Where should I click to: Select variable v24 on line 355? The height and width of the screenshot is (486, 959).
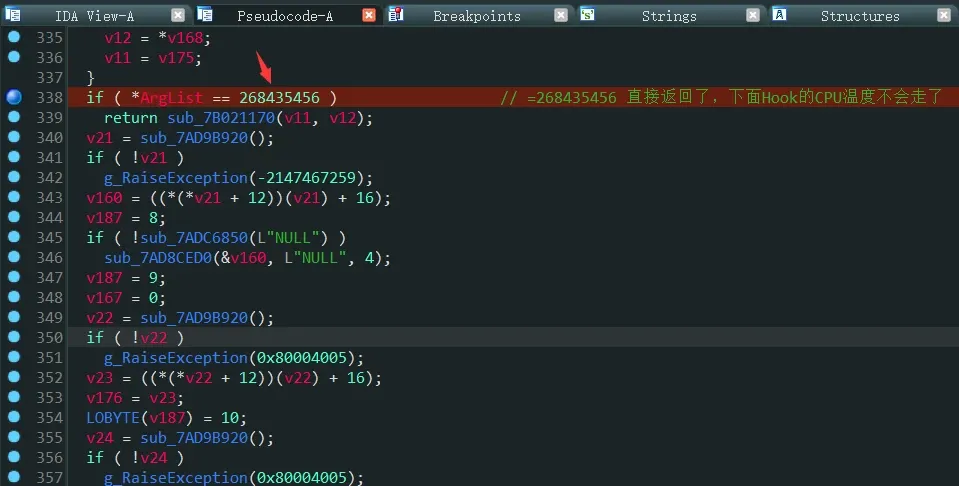click(100, 438)
